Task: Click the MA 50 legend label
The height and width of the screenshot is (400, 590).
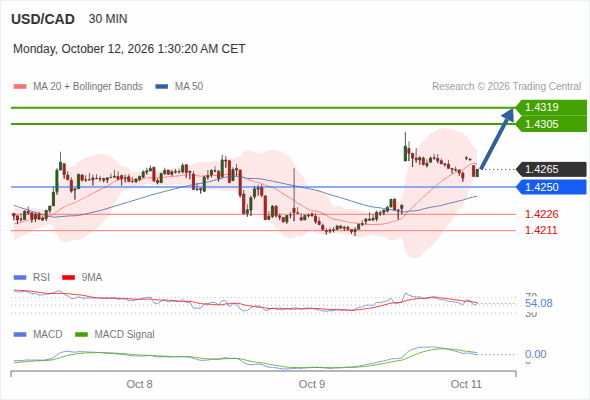Action: 189,87
